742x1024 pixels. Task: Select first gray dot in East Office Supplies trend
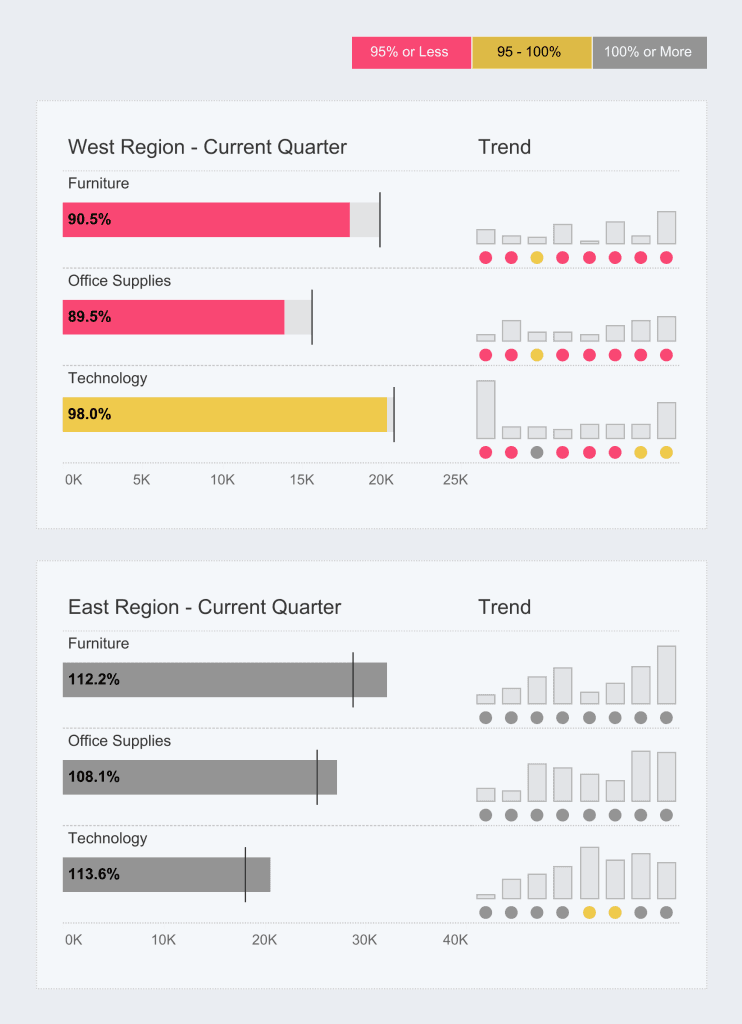click(486, 815)
